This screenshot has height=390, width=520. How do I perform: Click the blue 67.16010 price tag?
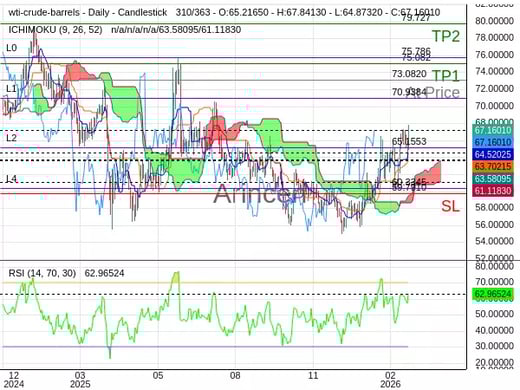(x=493, y=142)
